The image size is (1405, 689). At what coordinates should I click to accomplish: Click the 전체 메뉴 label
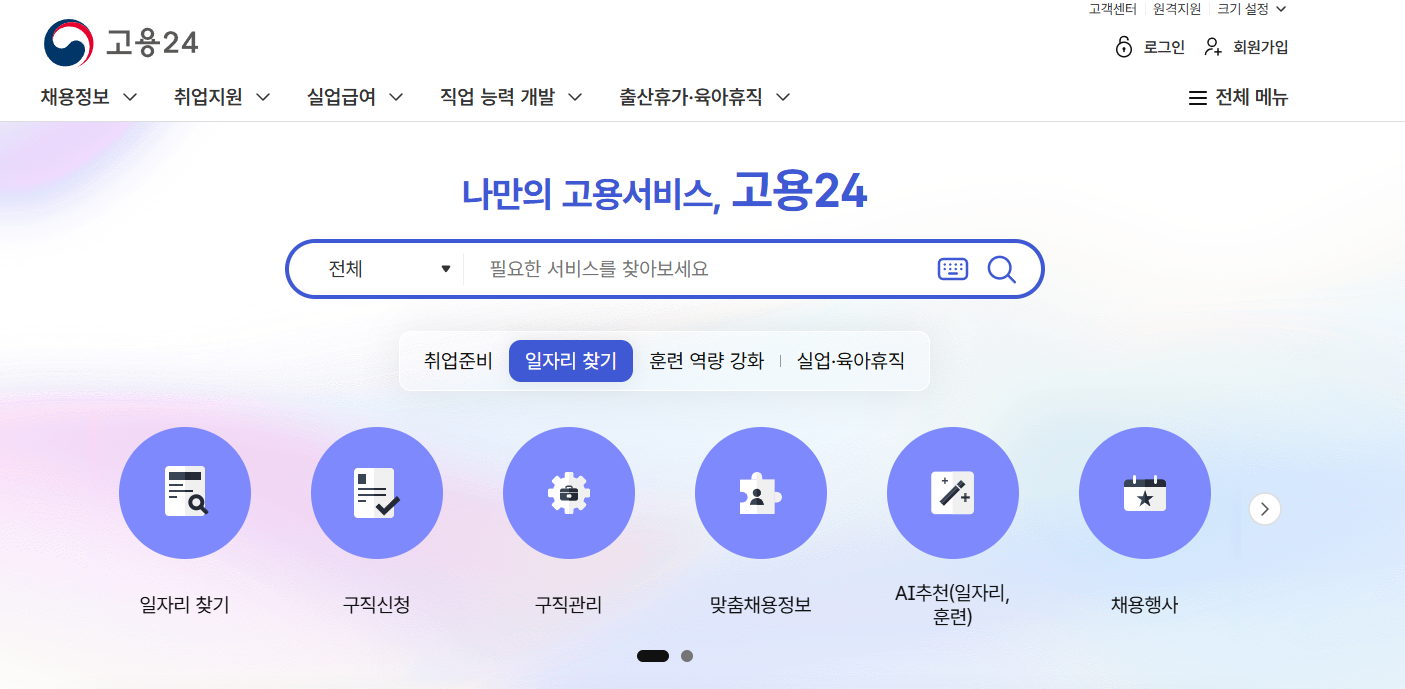click(1251, 98)
